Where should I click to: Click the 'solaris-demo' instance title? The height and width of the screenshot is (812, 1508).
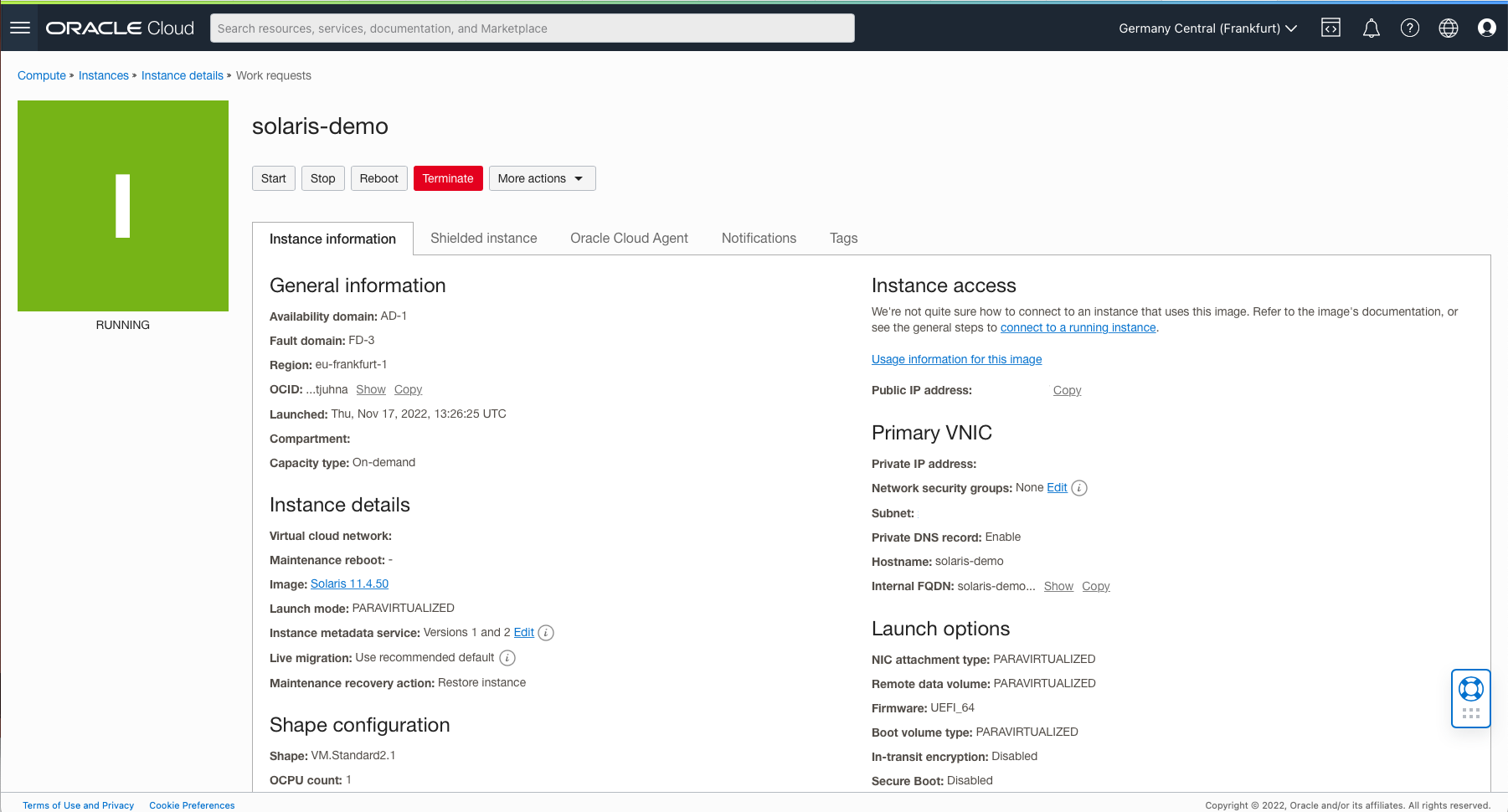point(320,126)
